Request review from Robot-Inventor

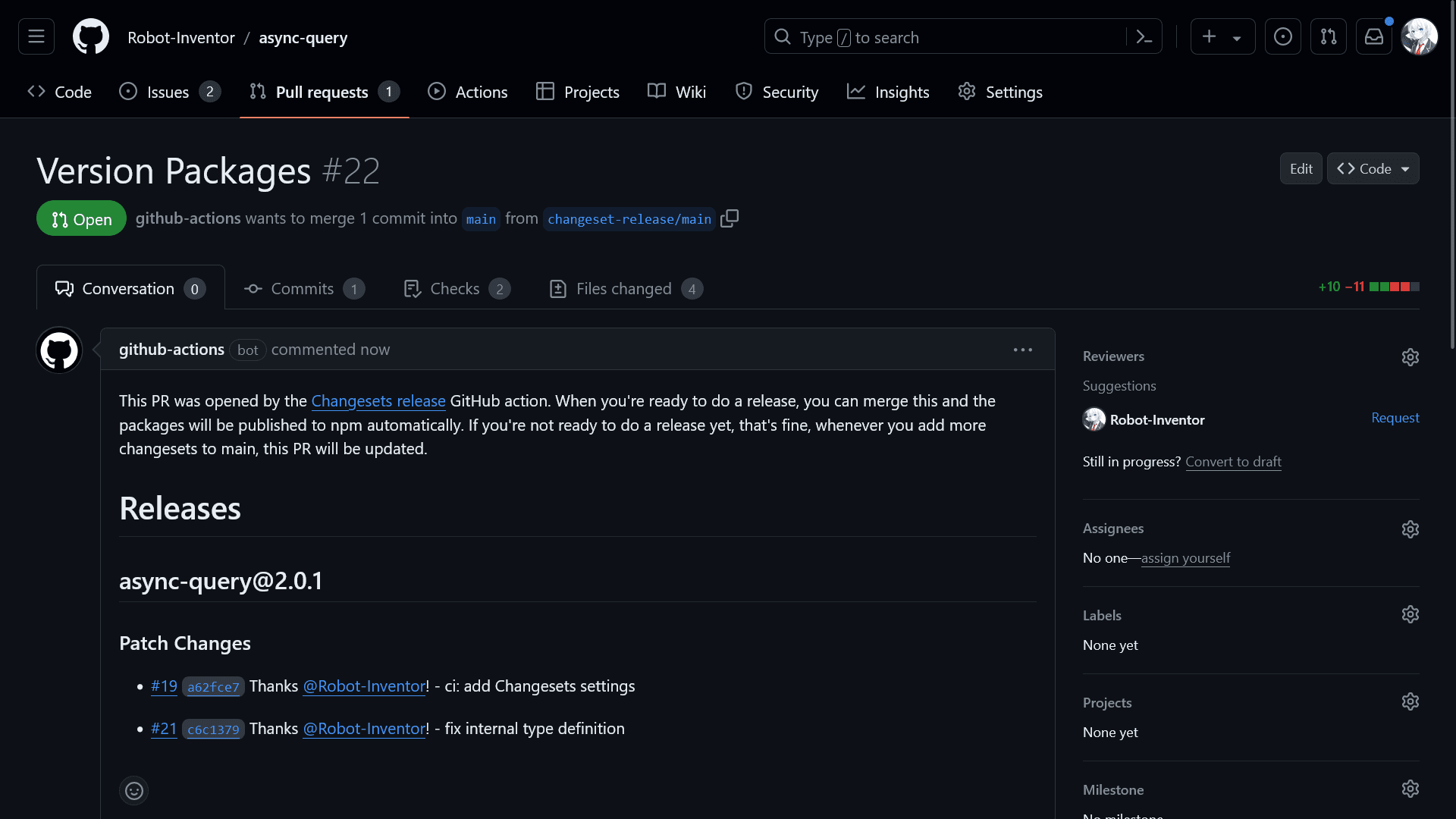coord(1395,418)
